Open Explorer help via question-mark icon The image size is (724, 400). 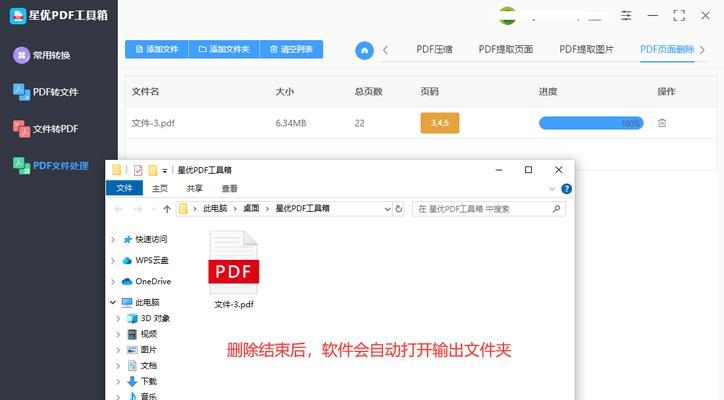(566, 189)
